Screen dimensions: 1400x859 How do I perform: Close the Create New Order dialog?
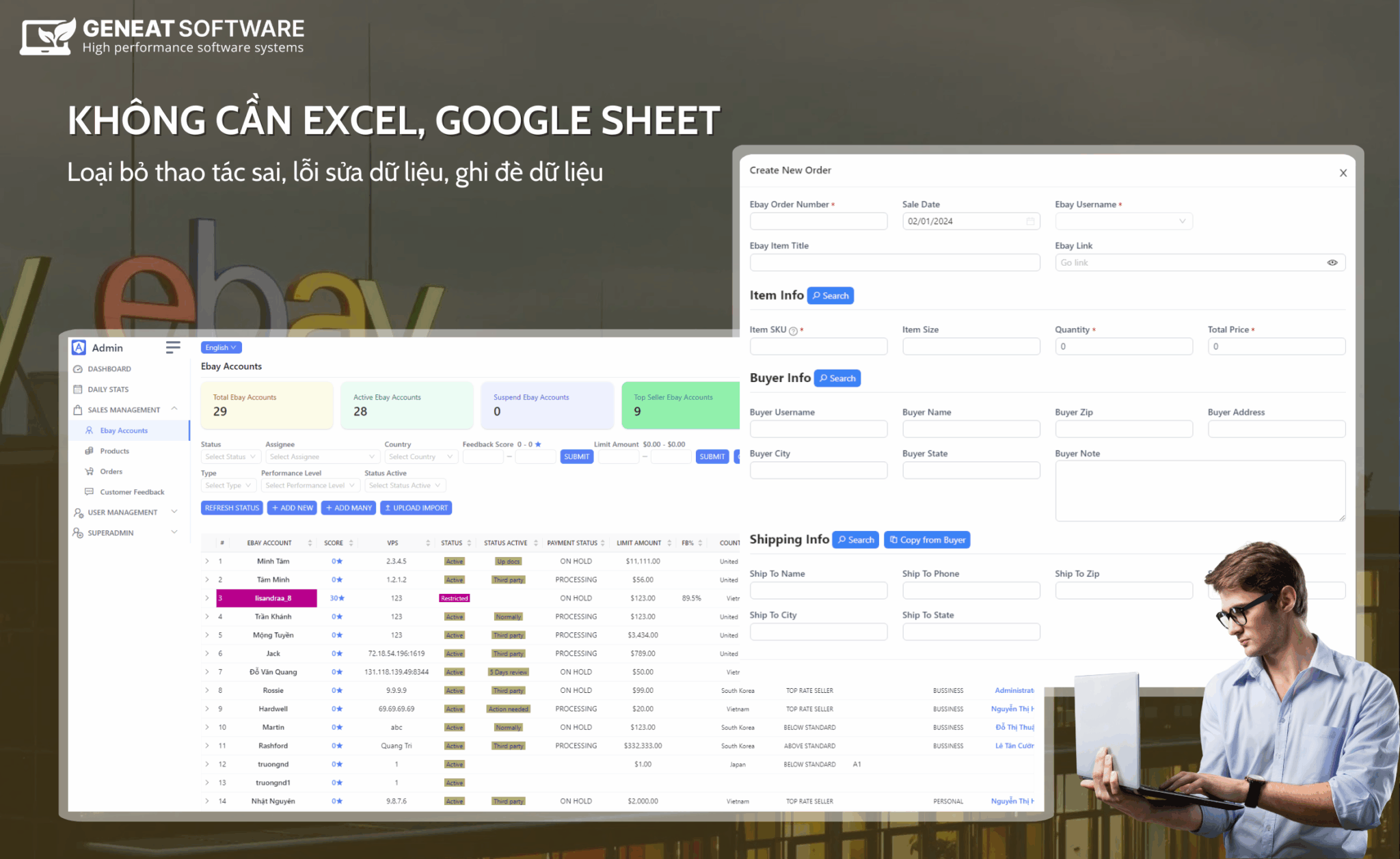click(1343, 173)
